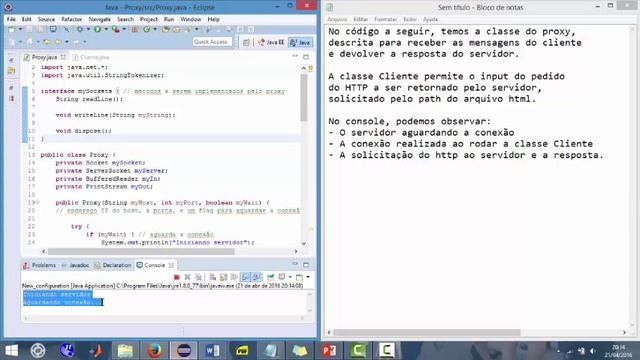Open the Project menu
Image resolution: width=640 pixels, height=360 pixels.
click(x=149, y=19)
